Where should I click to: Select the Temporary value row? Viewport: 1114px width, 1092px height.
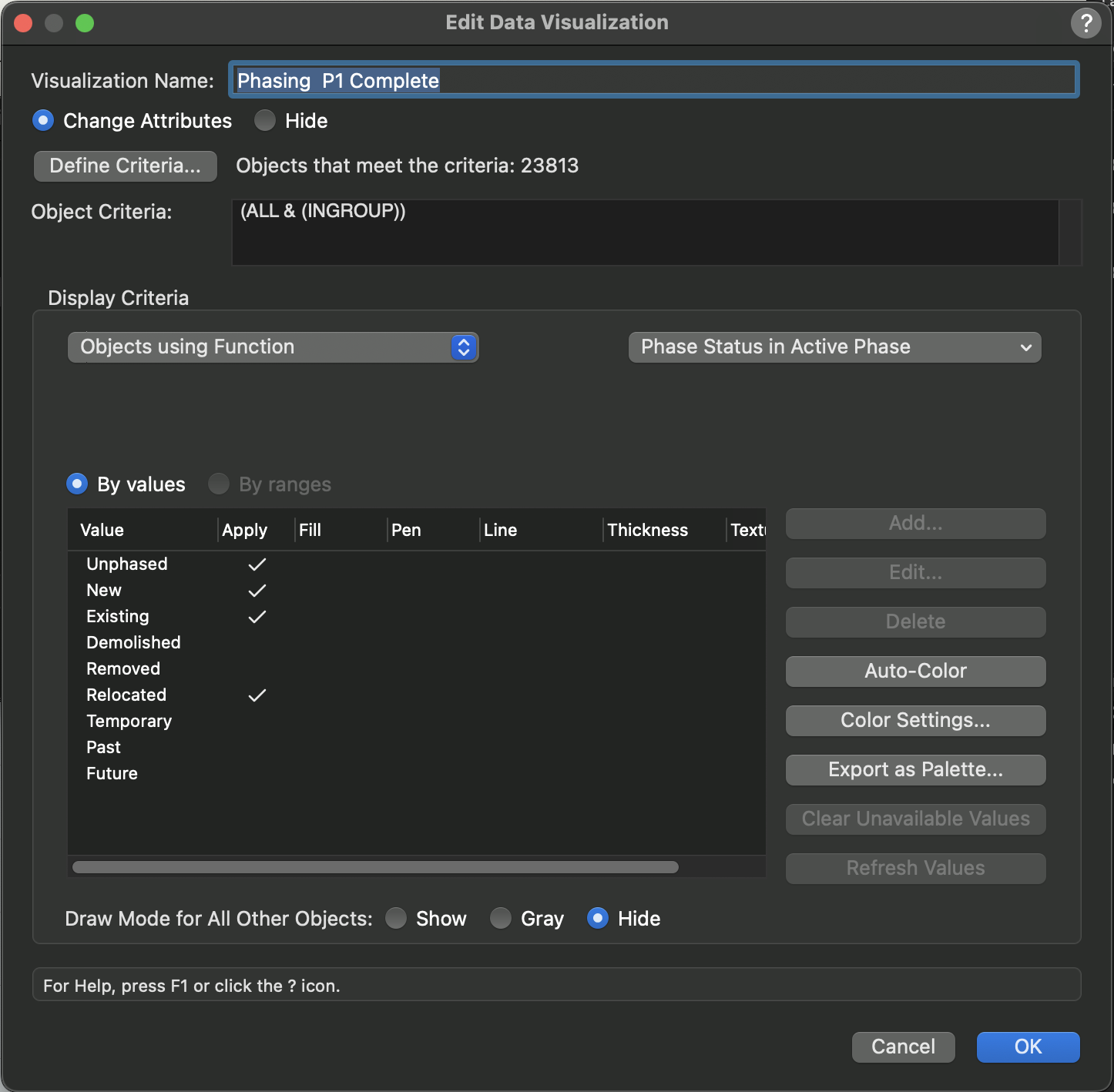[x=417, y=722]
